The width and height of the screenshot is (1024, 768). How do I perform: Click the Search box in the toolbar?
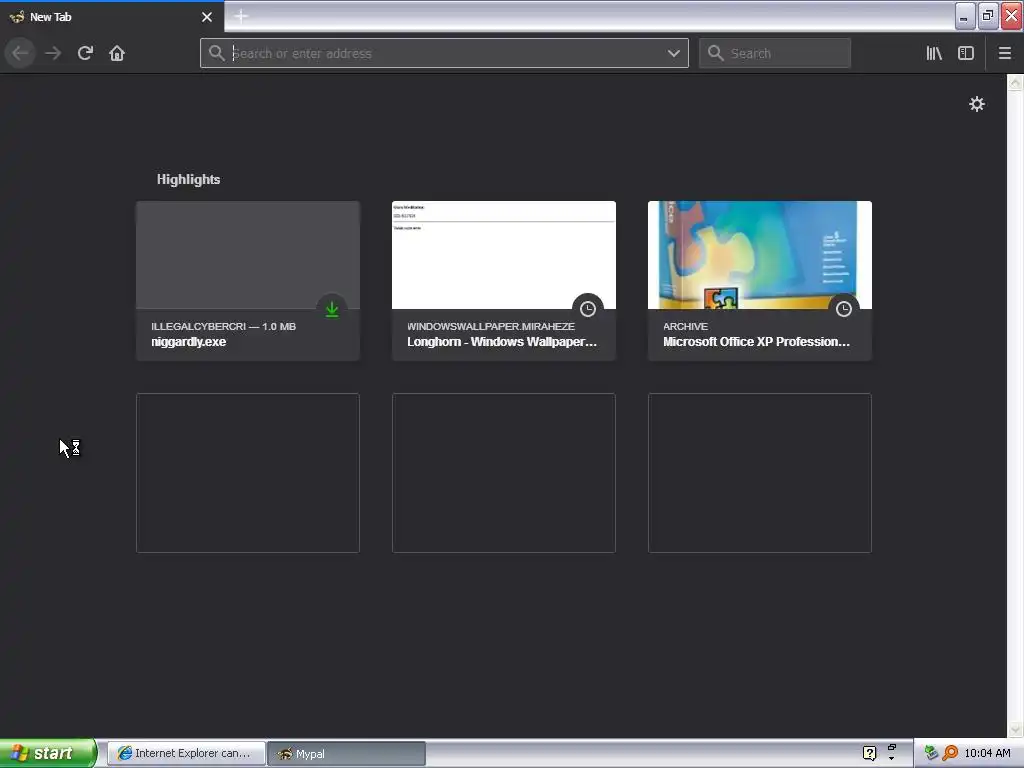coord(775,53)
